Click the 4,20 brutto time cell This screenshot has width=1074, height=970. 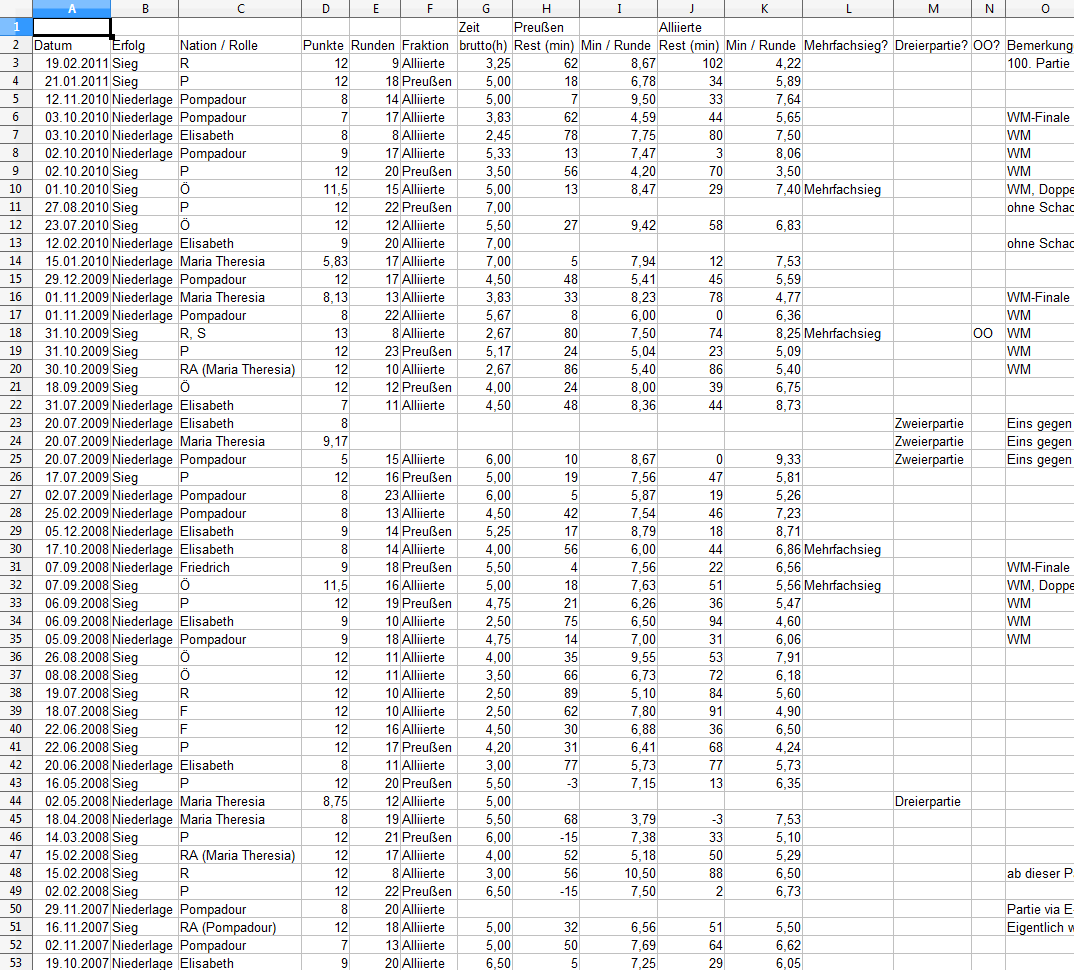coord(485,747)
